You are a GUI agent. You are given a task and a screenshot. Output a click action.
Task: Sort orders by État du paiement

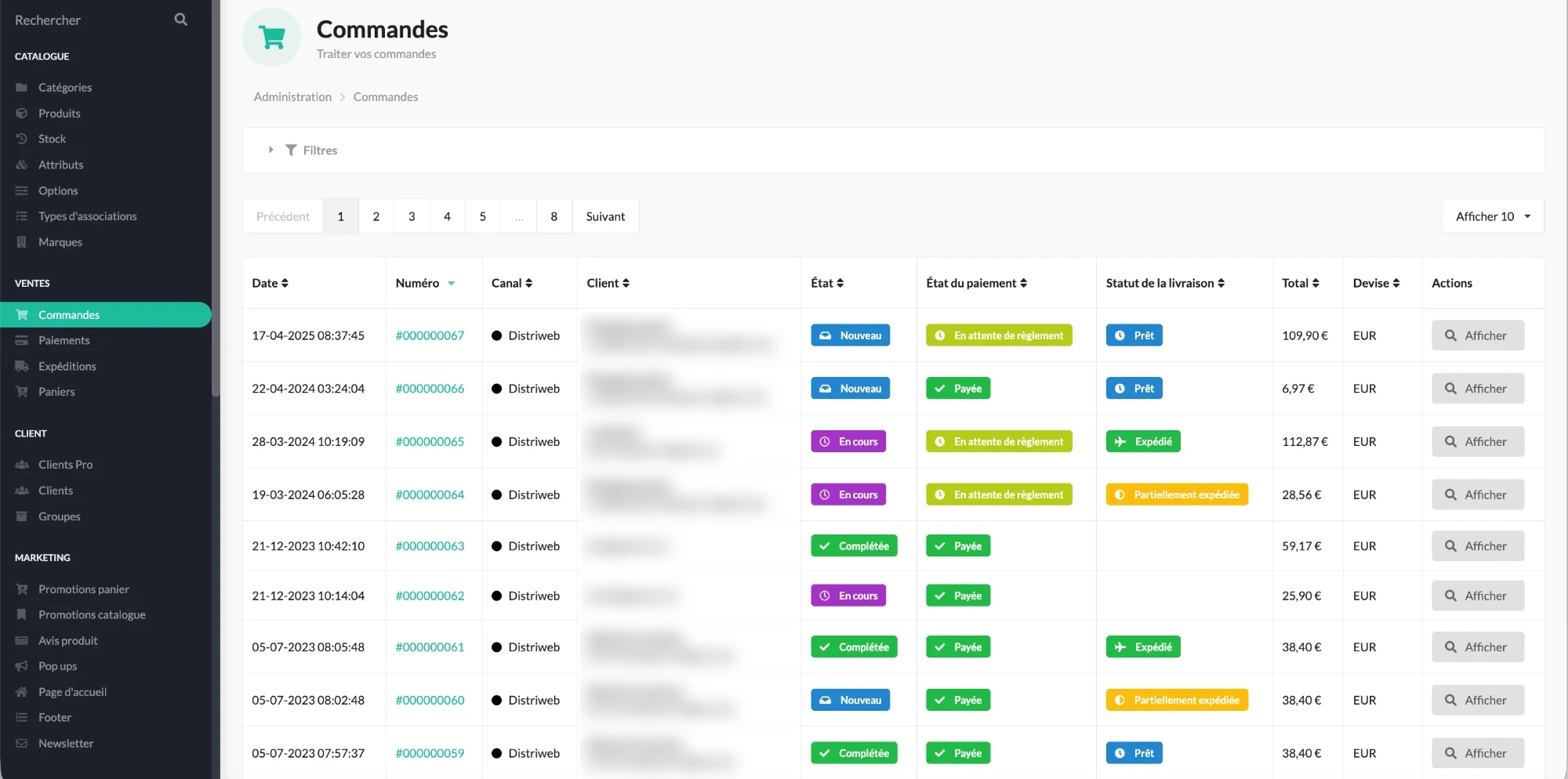coord(976,283)
